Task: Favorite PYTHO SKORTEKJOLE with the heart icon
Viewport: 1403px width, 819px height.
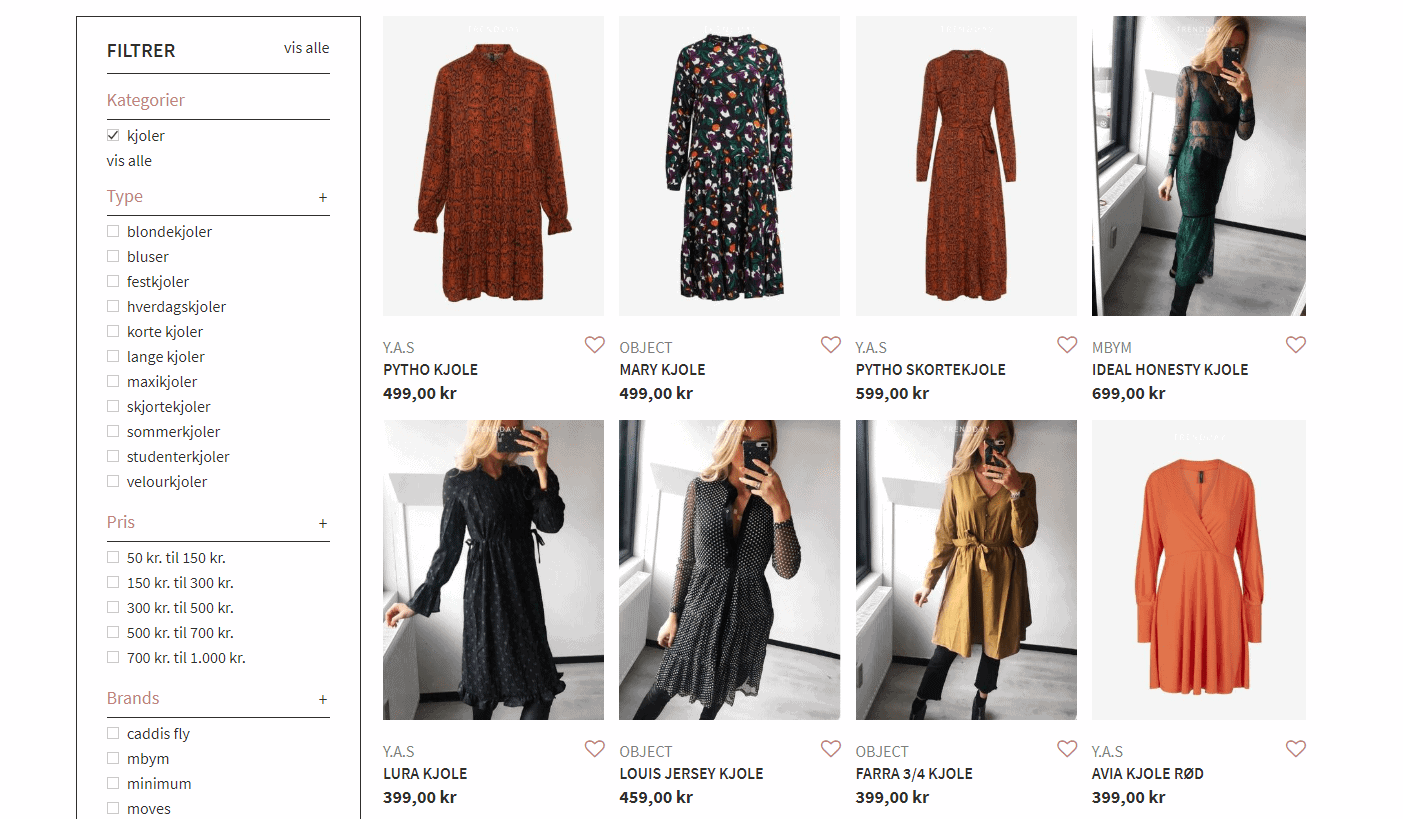Action: [1067, 344]
